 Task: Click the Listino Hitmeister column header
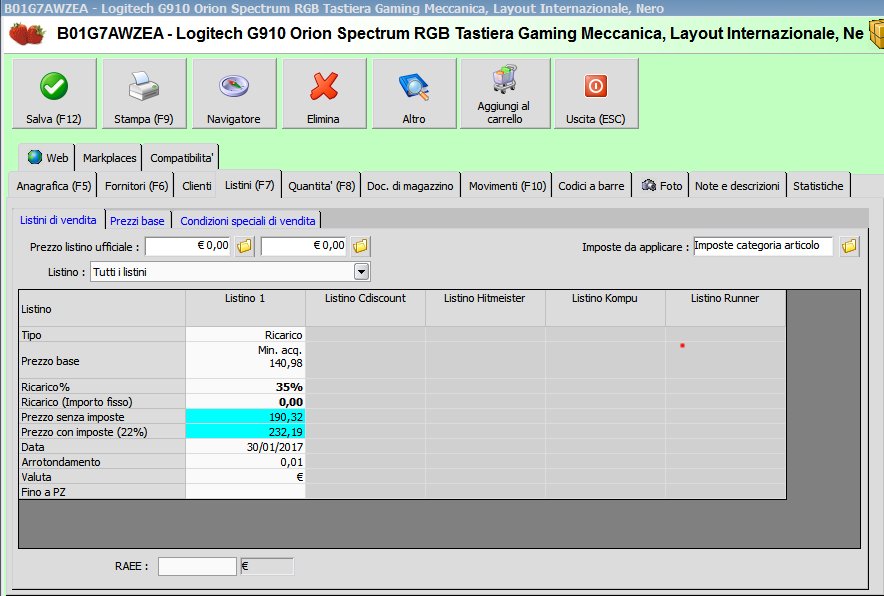pyautogui.click(x=485, y=308)
